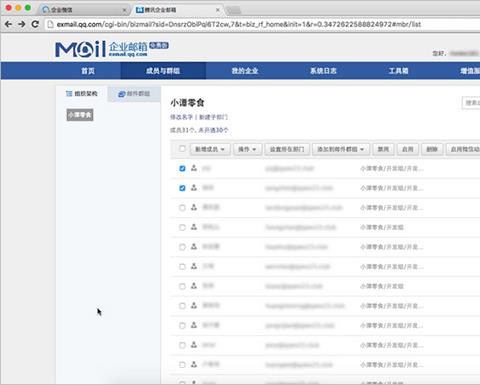Screen dimensions: 480x385
Task: Click the person icon in eighth member row
Action: [x=194, y=306]
